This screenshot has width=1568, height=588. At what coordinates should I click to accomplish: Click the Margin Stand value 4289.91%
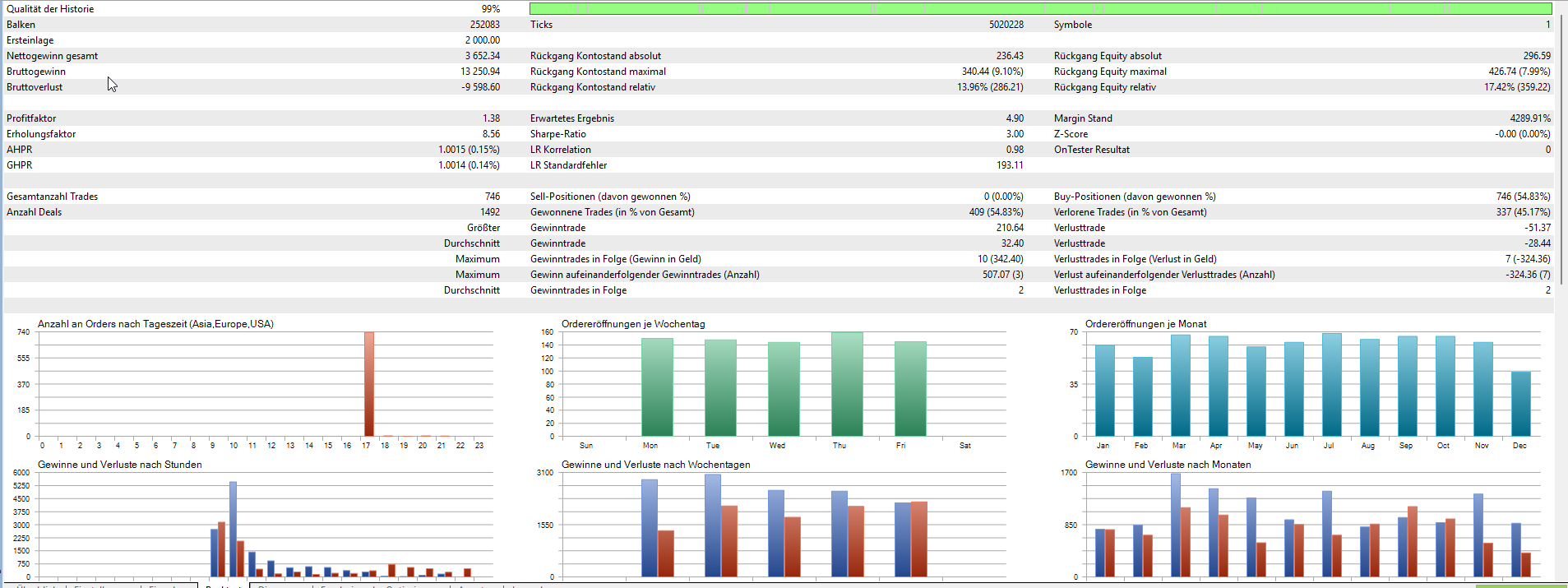(x=1529, y=118)
